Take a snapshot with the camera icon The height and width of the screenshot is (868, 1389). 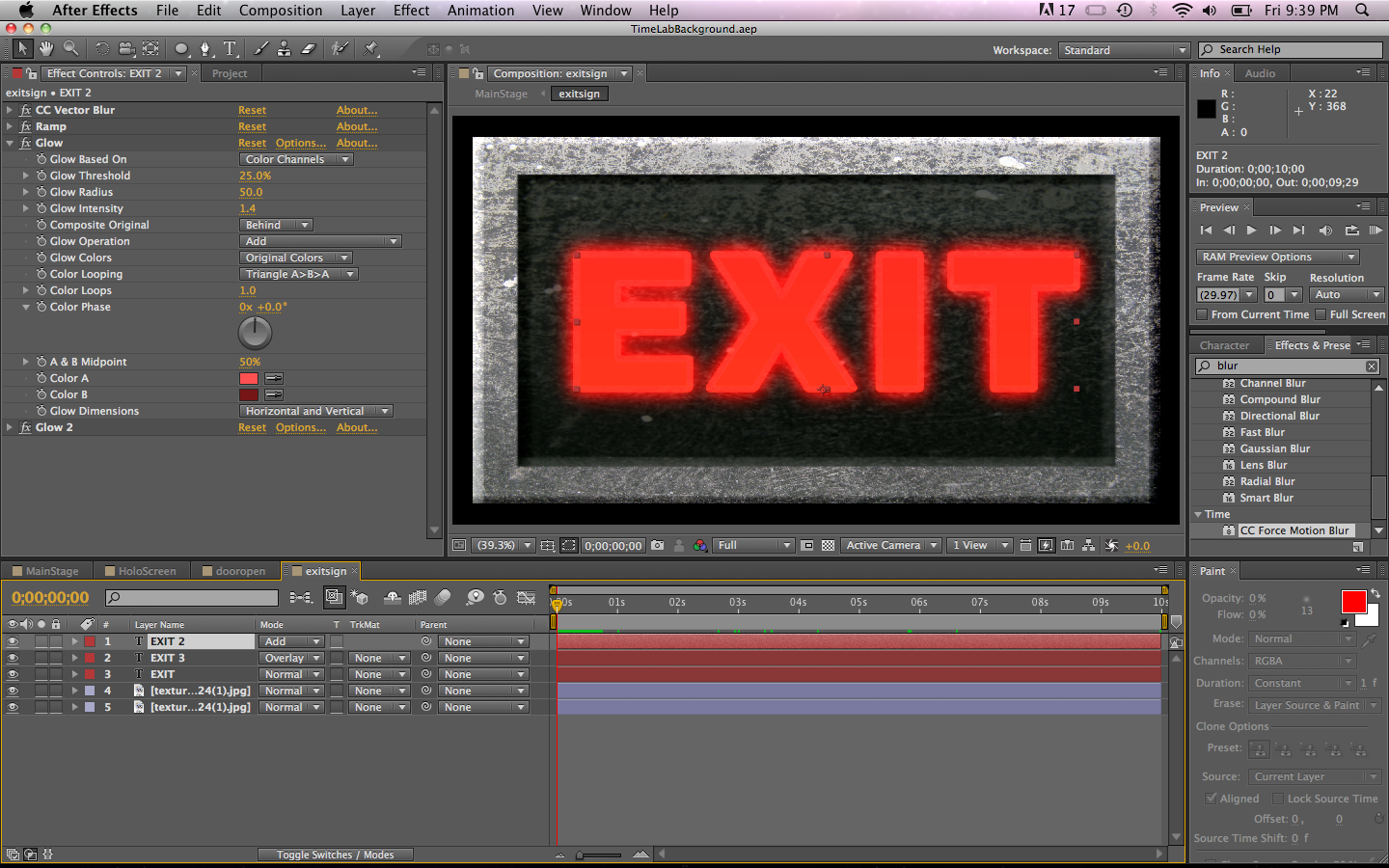point(657,545)
